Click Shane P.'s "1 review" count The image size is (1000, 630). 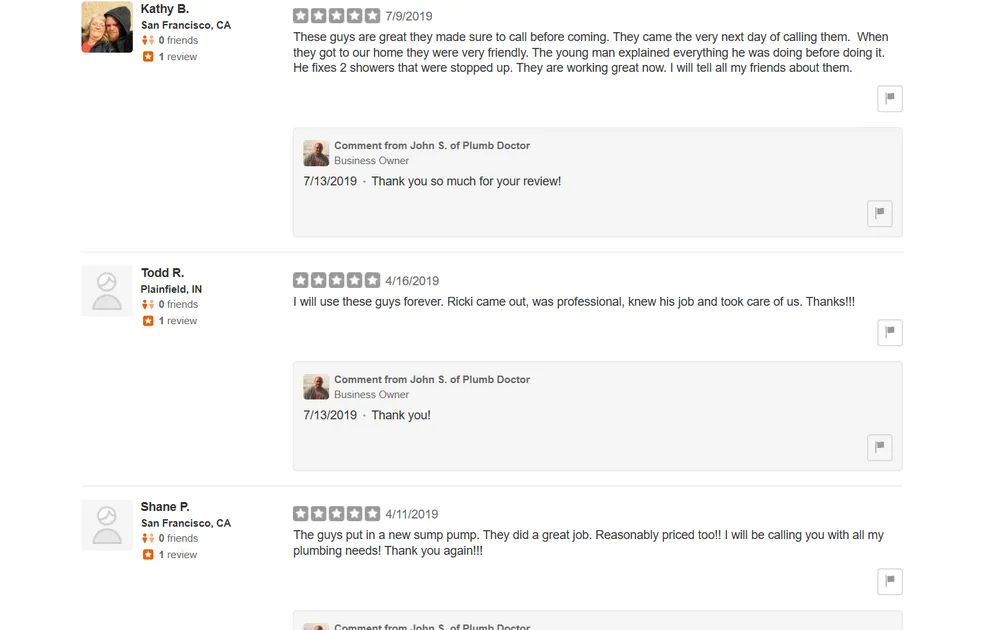click(x=178, y=555)
